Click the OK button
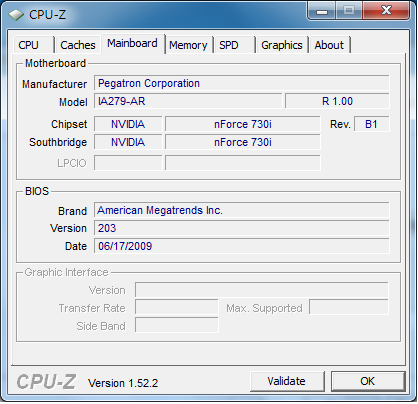The image size is (418, 404). 368,381
